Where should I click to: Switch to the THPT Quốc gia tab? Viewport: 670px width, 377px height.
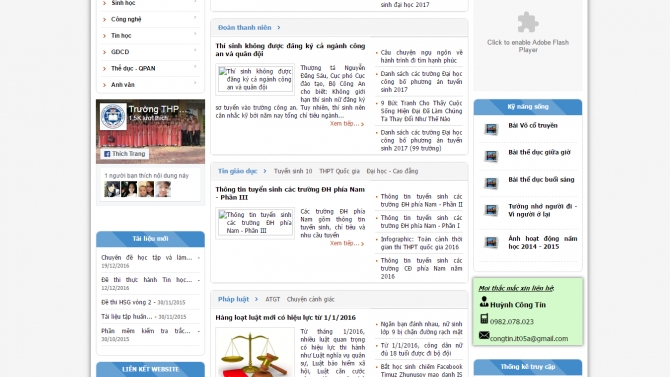[339, 171]
